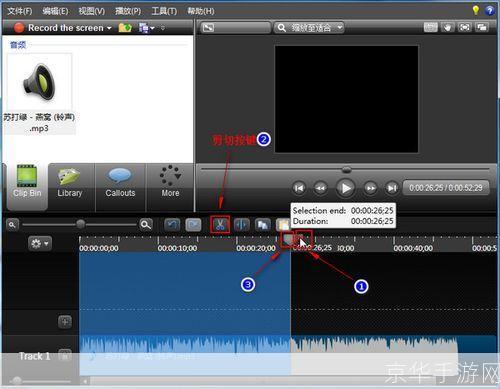Click the 00:00:10;00 mark on the time ruler
The width and height of the screenshot is (500, 389).
(177, 248)
